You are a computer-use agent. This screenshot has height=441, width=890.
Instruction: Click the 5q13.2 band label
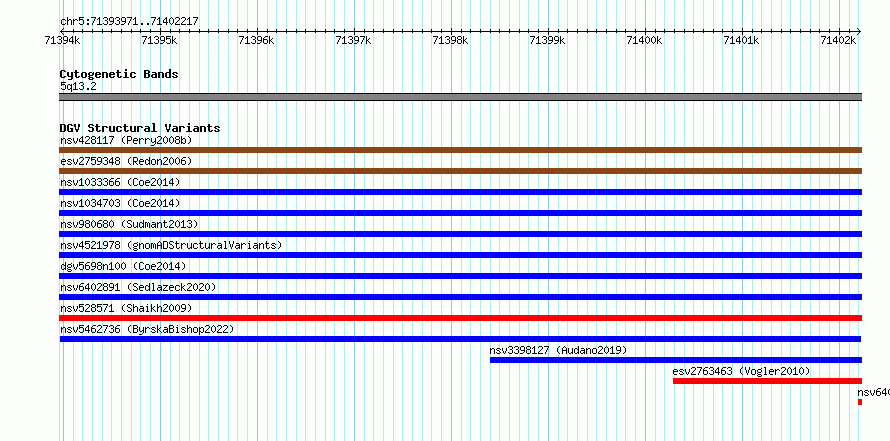point(78,86)
